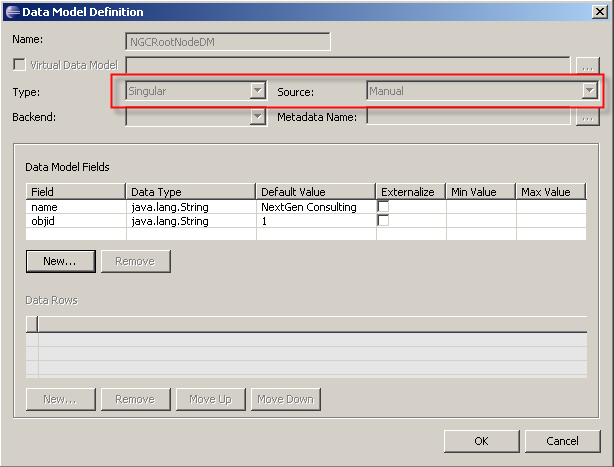Screen dimensions: 614x467
Task: Select the name row in fields table
Action: 76,207
